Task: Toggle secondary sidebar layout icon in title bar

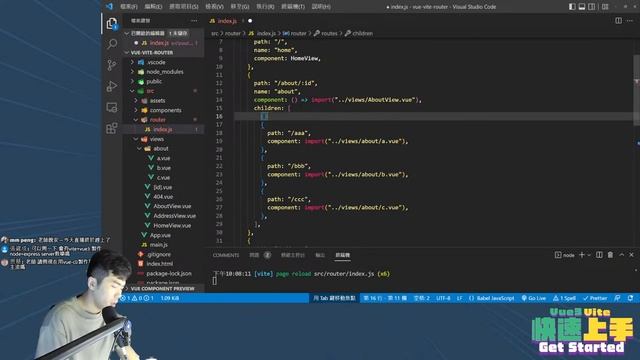Action: 591,7
